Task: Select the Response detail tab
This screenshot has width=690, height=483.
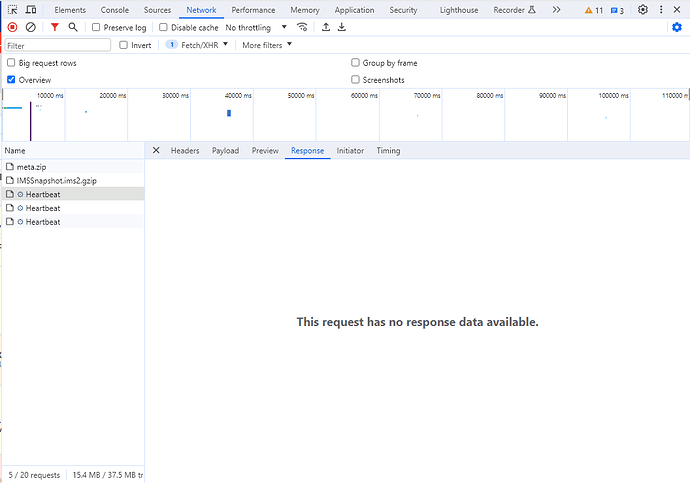Action: tap(307, 150)
